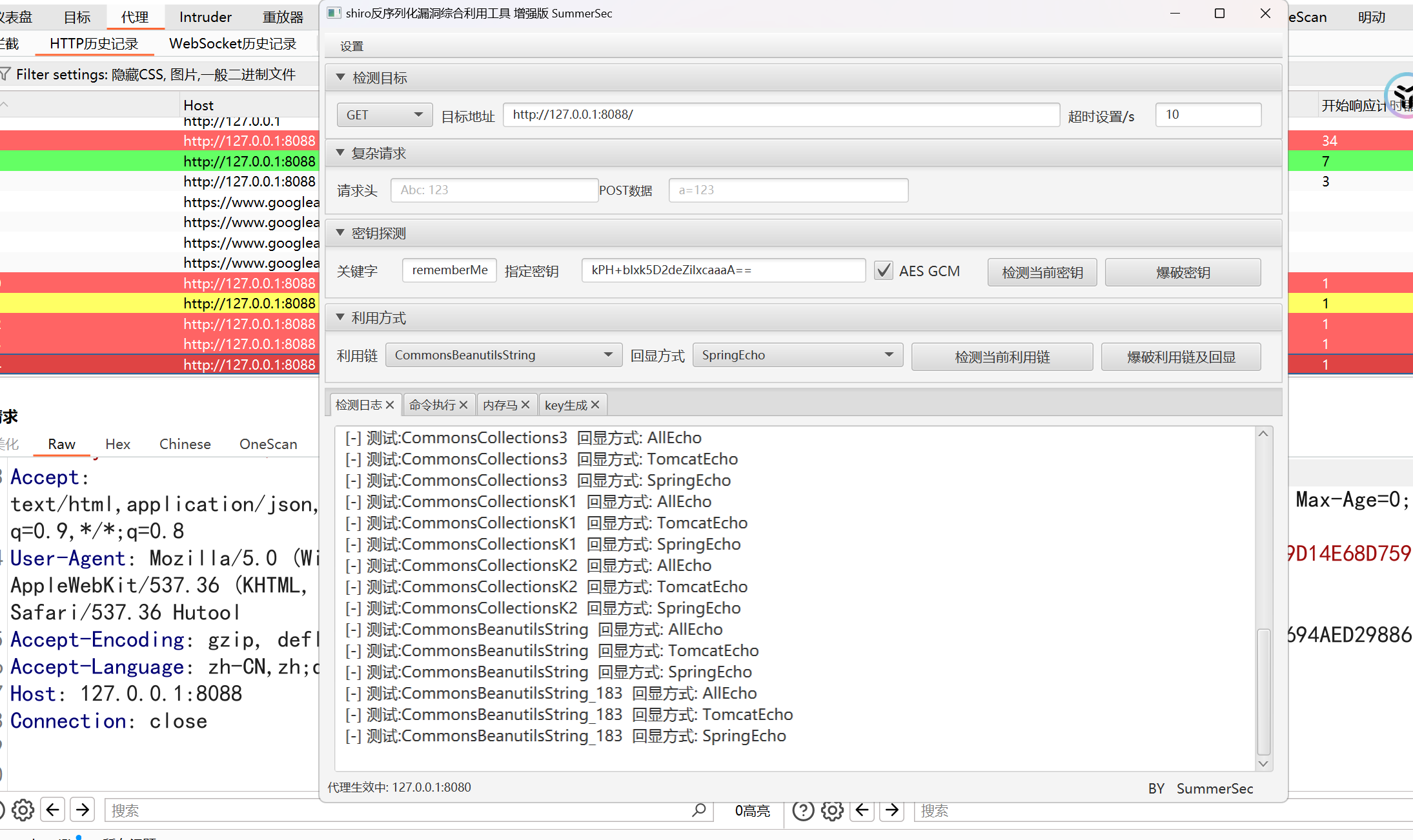Close the key生成 tab X icon
Image resolution: width=1413 pixels, height=840 pixels.
tap(595, 405)
